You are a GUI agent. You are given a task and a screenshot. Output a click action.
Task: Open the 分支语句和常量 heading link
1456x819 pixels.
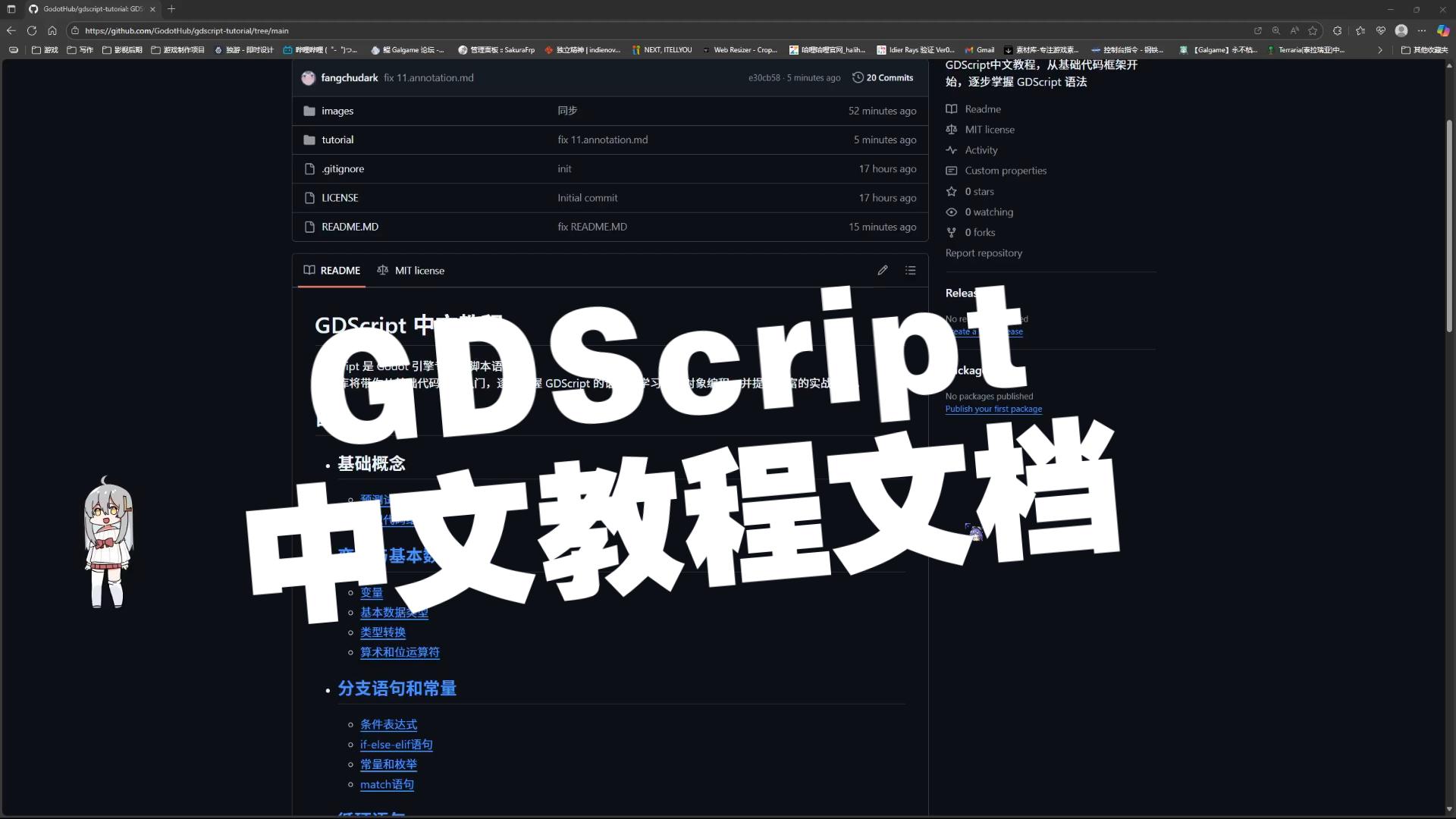tap(397, 688)
